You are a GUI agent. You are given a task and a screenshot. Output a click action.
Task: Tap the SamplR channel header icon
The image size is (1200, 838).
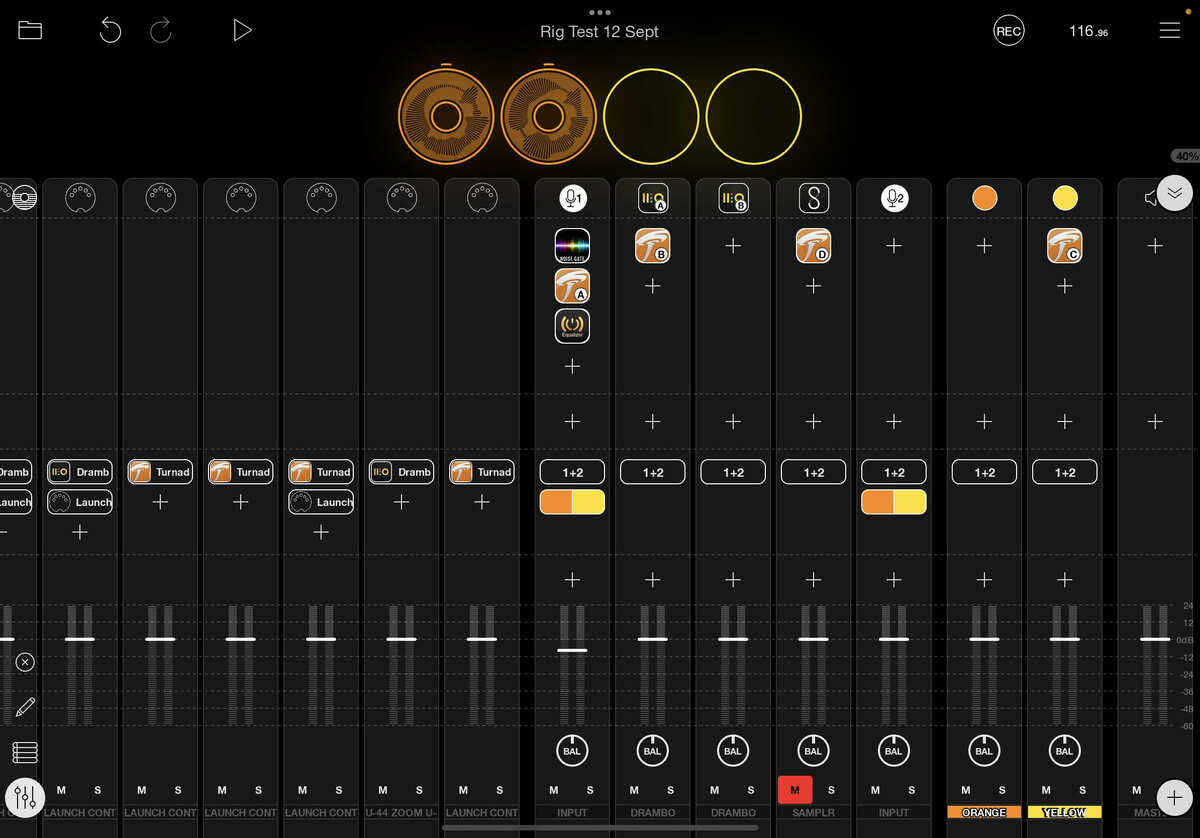[813, 197]
